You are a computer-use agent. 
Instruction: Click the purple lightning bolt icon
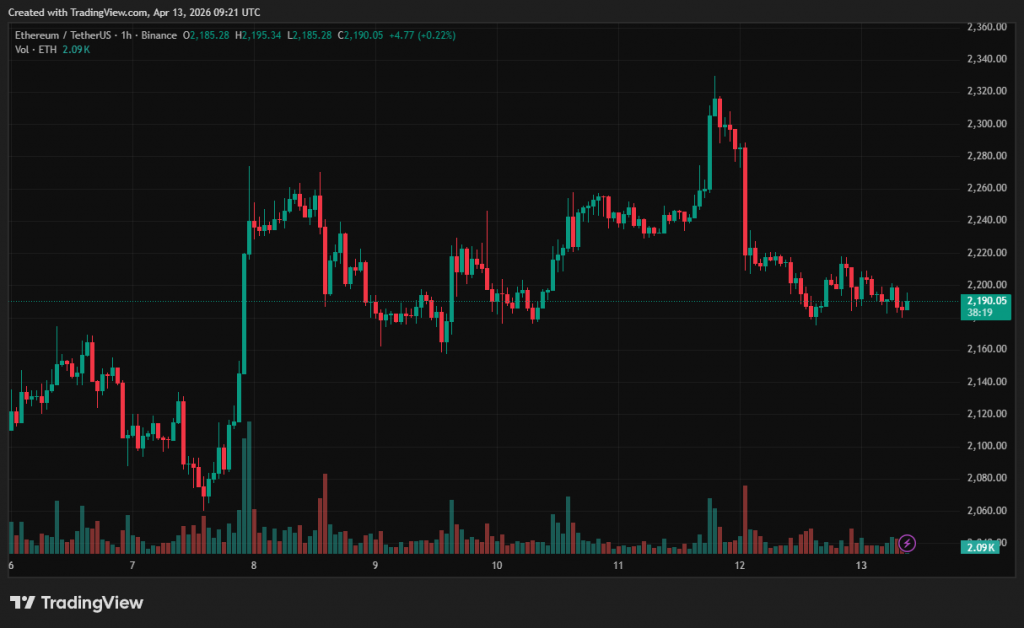click(x=907, y=543)
